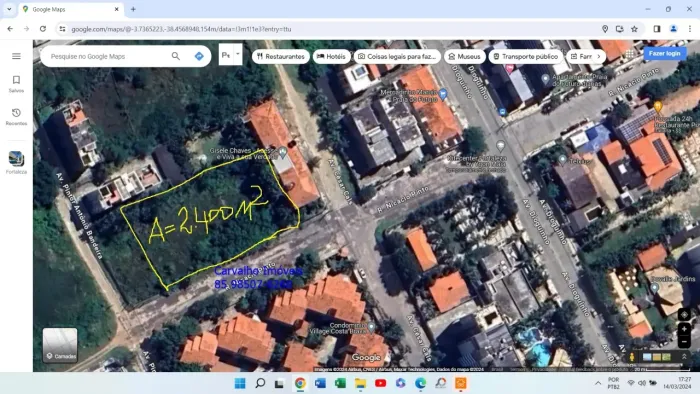Image resolution: width=700 pixels, height=394 pixels.
Task: Focus the Pesquise no Google Maps field
Action: coord(107,56)
